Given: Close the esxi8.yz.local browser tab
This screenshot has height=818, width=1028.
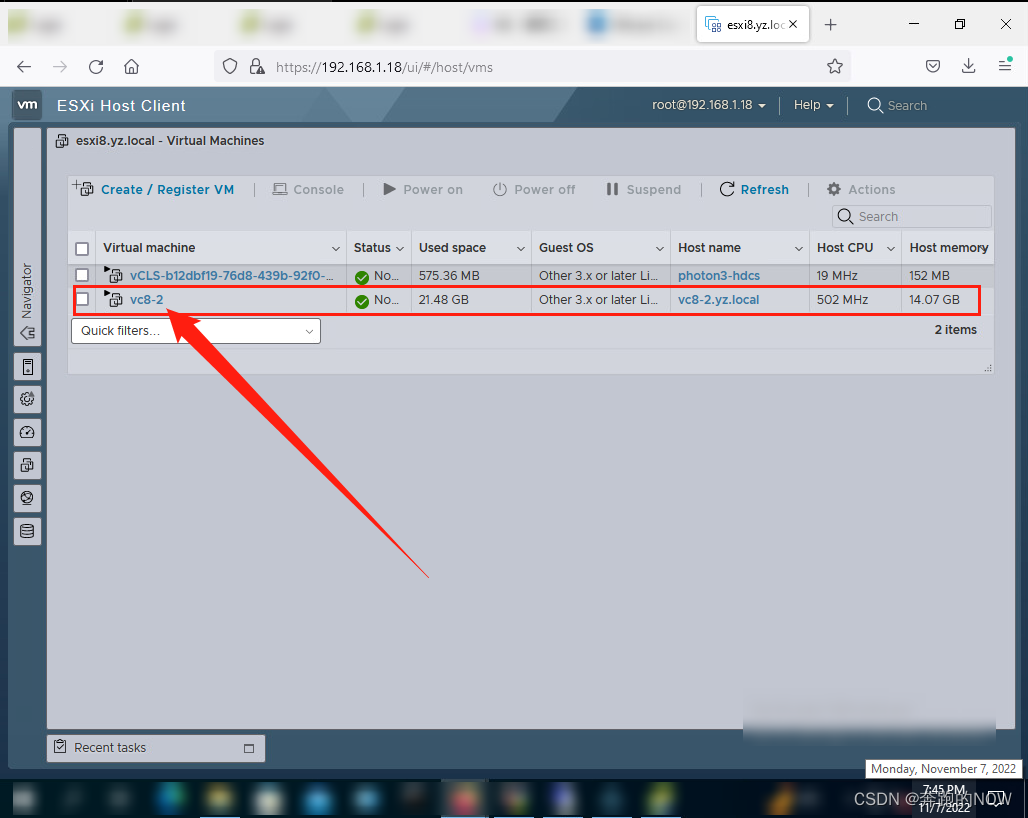Looking at the screenshot, I should click(793, 24).
